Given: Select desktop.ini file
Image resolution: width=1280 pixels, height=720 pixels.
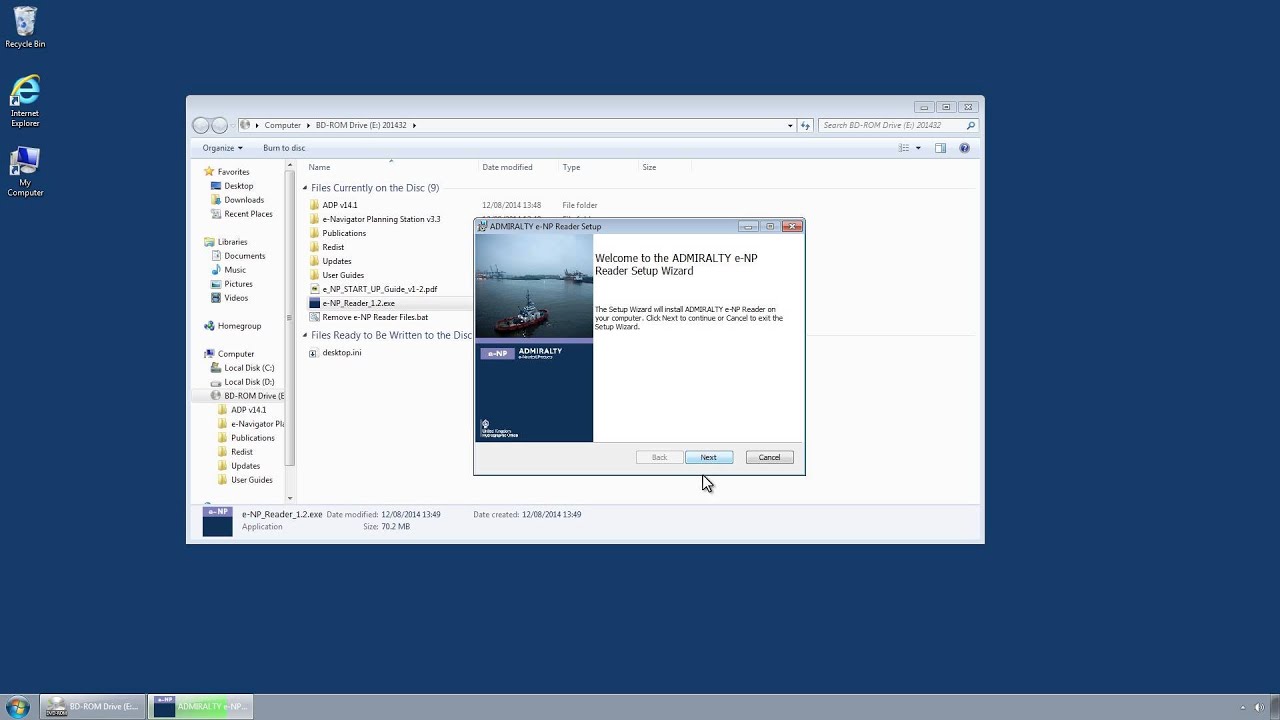Looking at the screenshot, I should tap(342, 353).
